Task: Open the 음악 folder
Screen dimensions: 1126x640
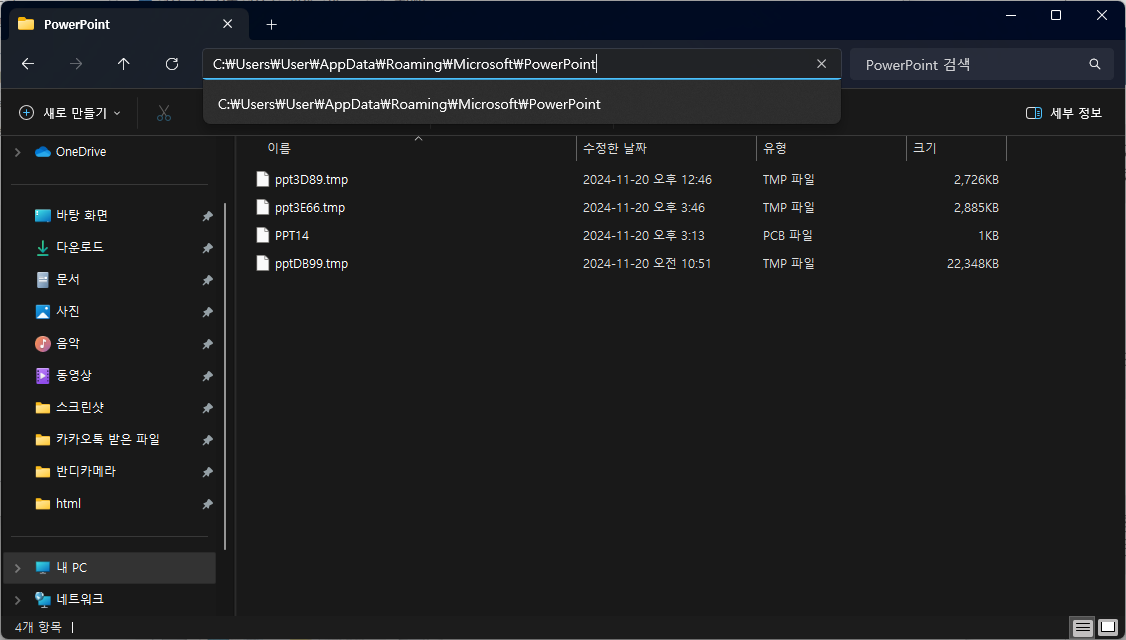Action: tap(68, 343)
